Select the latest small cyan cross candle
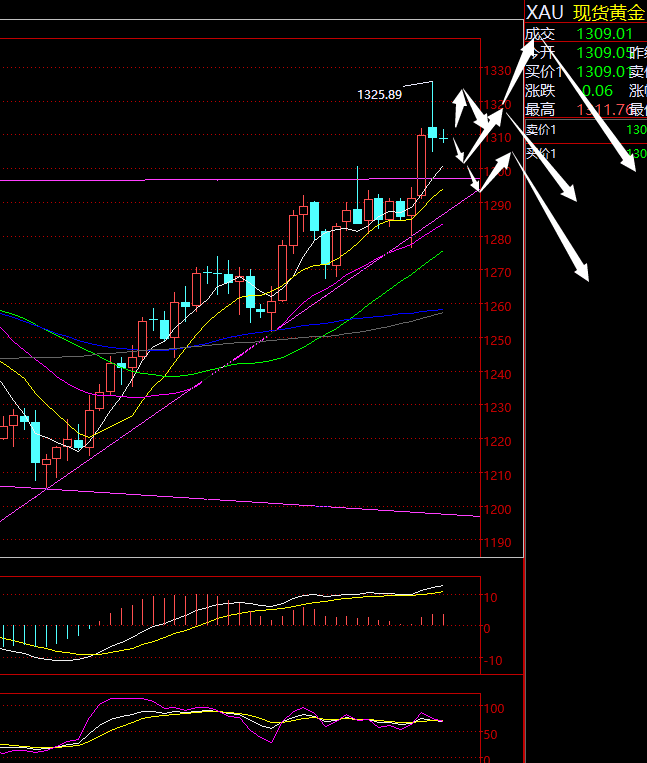This screenshot has width=647, height=763. 444,139
